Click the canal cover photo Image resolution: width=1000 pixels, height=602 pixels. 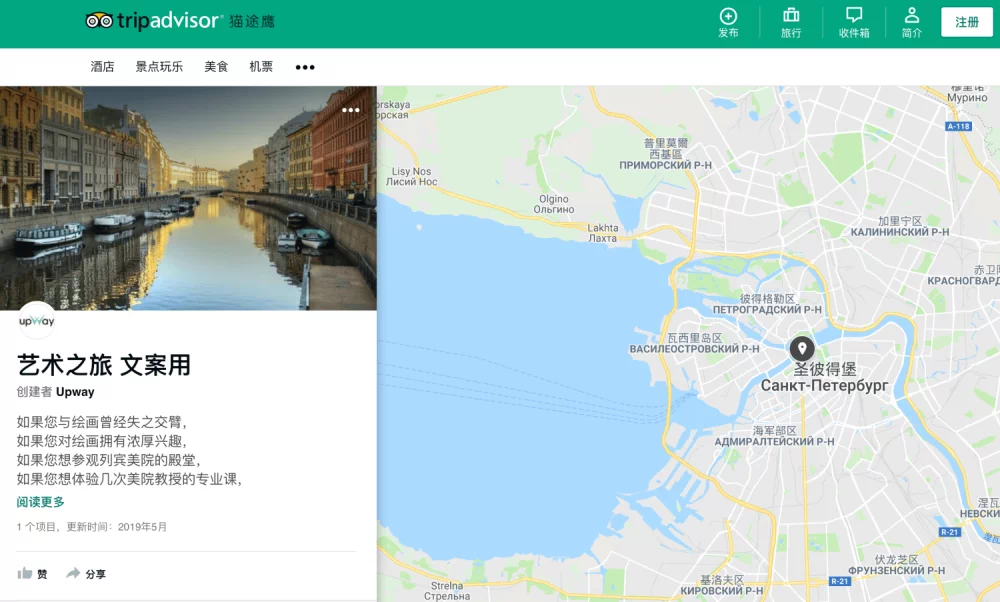click(x=188, y=198)
